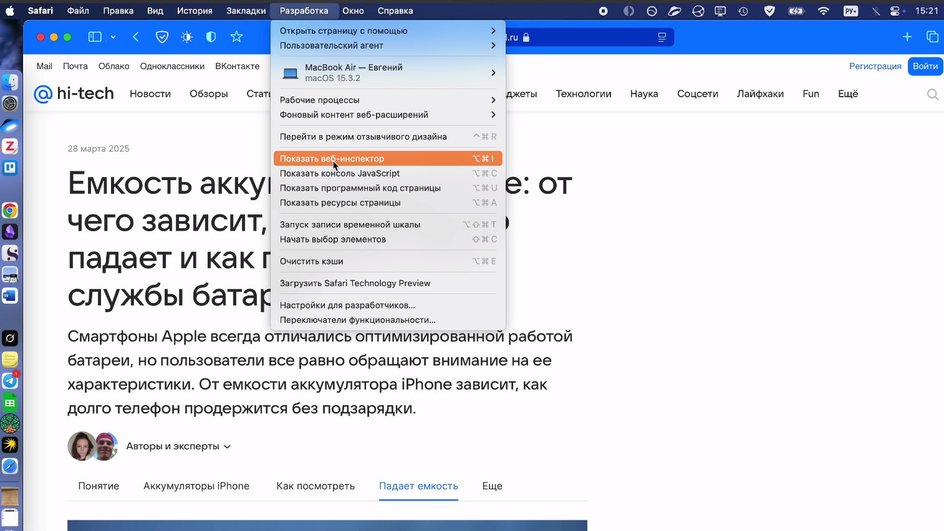Click the half-shield extension icon

coord(211,37)
